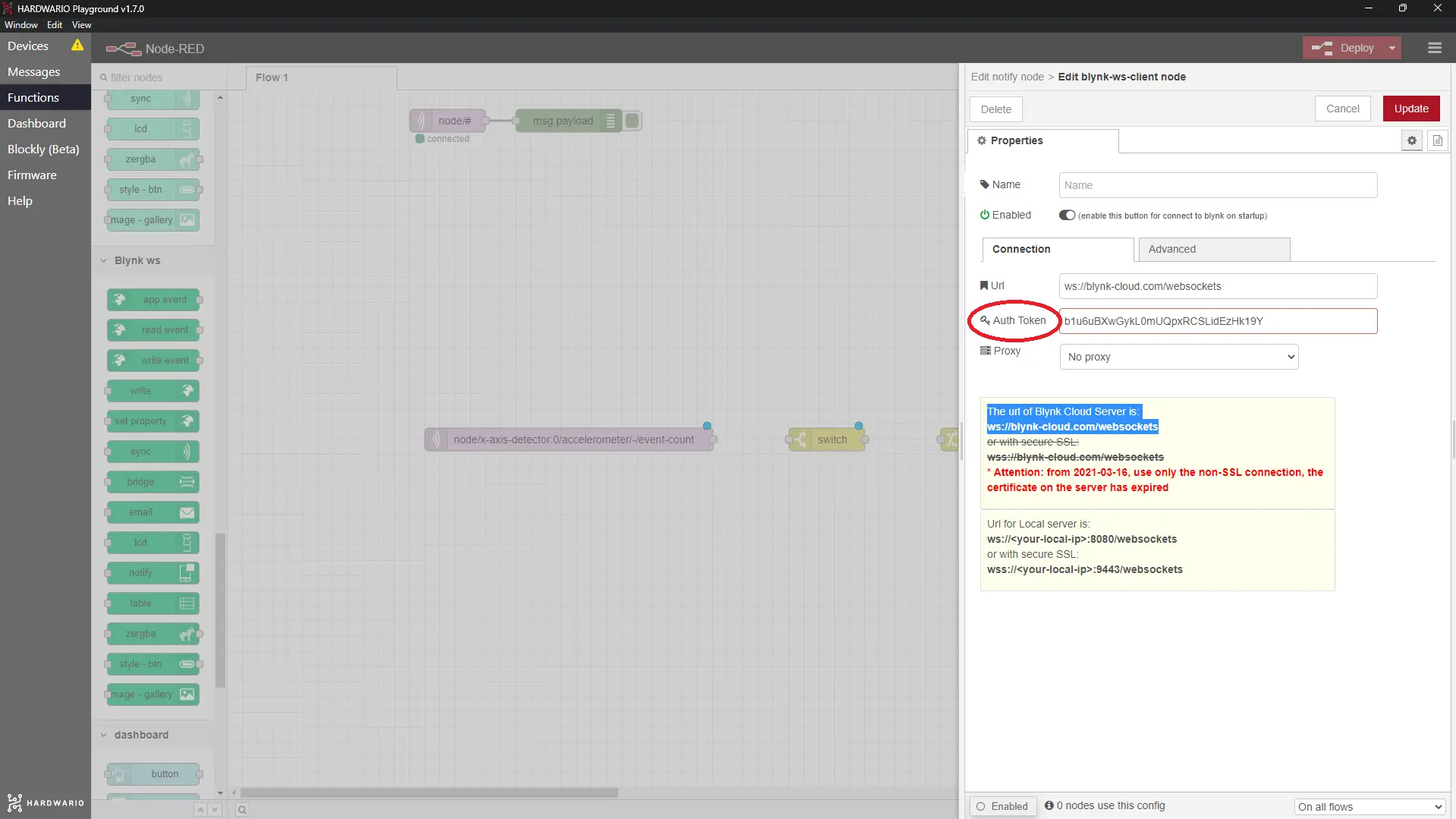This screenshot has height=819, width=1456.
Task: Open Devices section in sidebar
Action: click(x=46, y=46)
